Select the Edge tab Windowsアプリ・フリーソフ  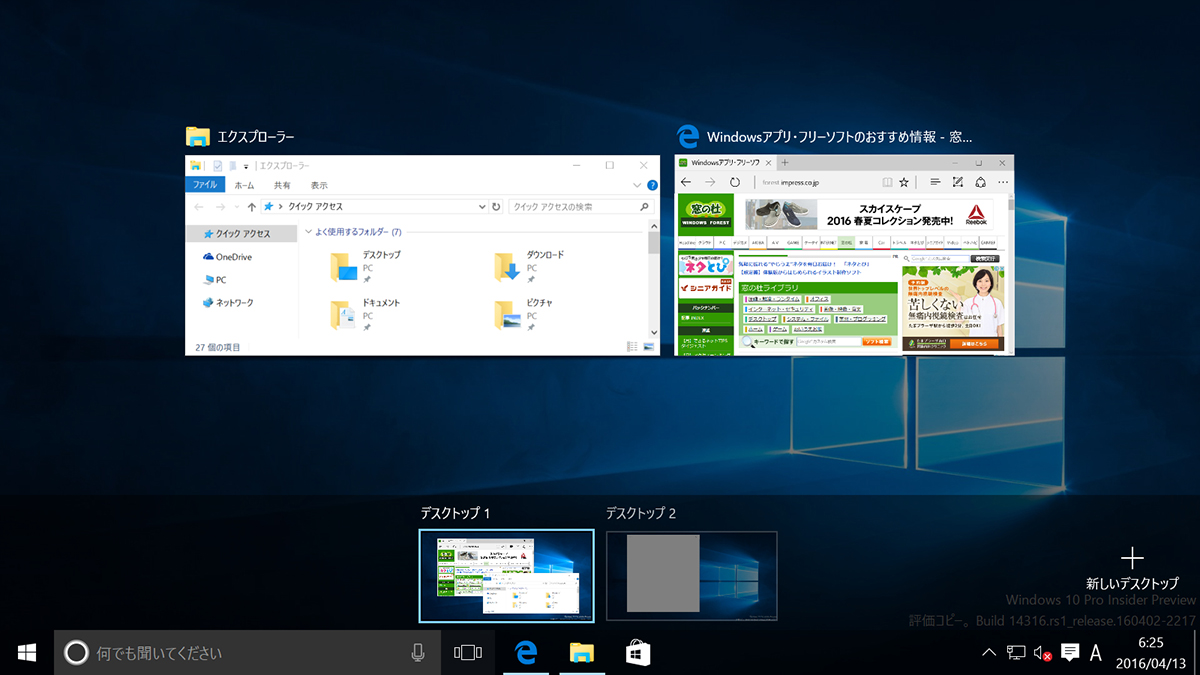[726, 163]
